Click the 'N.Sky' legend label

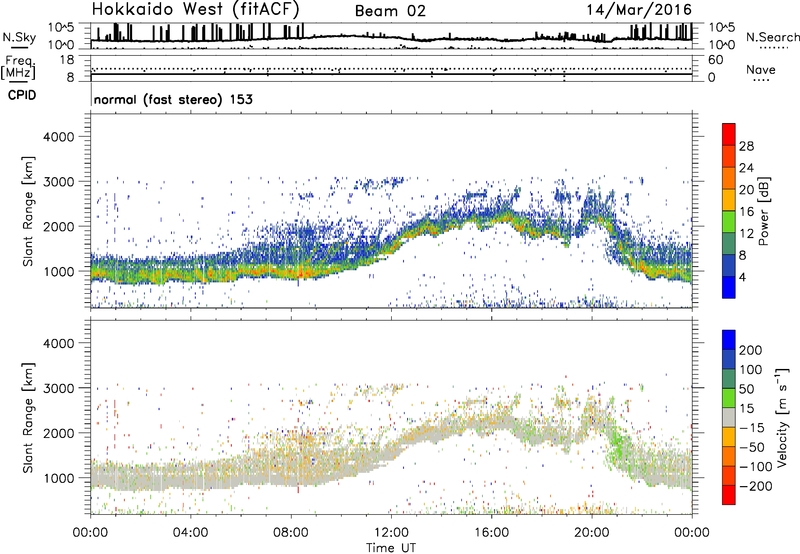pos(19,38)
